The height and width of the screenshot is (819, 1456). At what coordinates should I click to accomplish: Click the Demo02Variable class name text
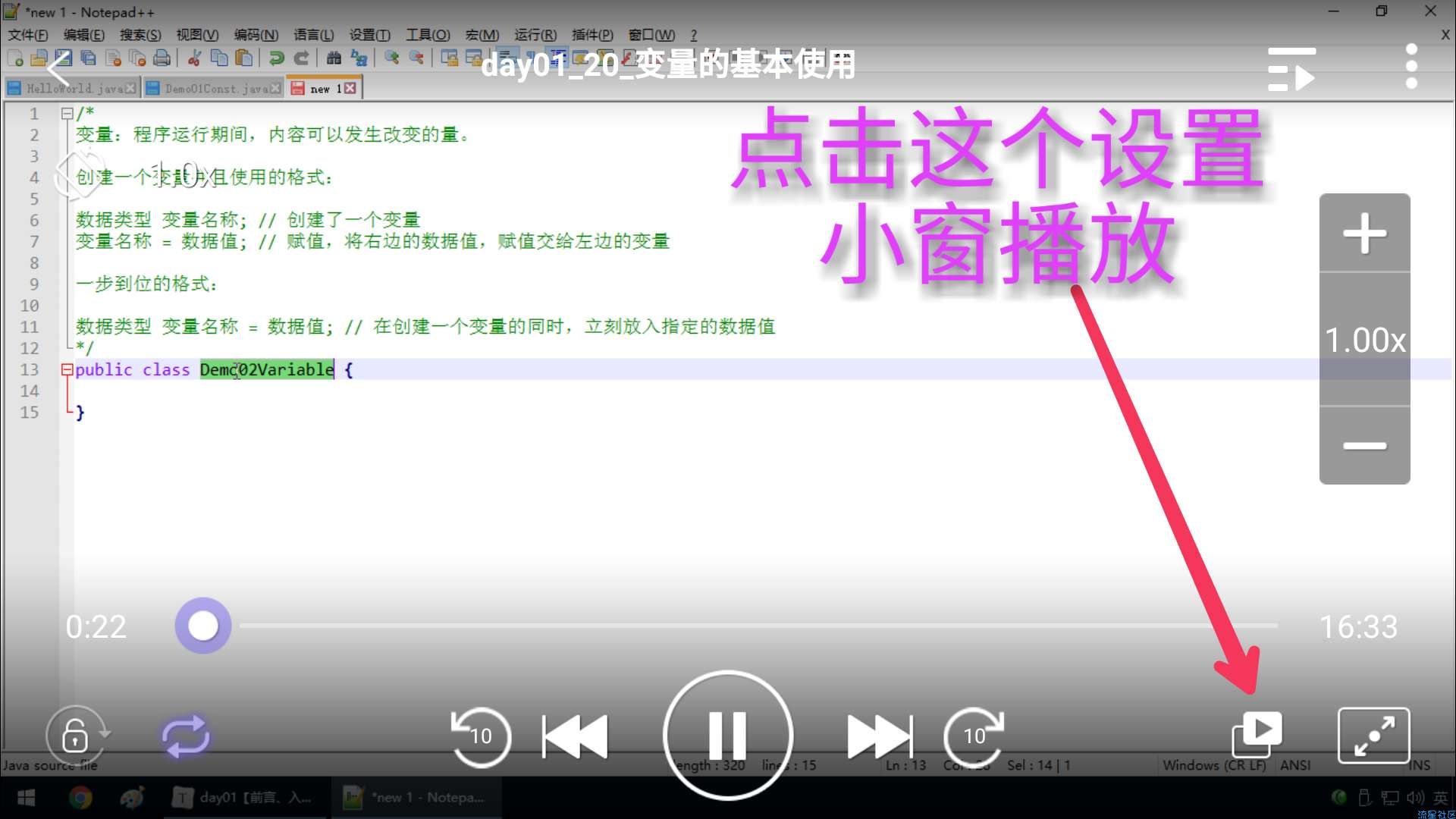[x=267, y=370]
